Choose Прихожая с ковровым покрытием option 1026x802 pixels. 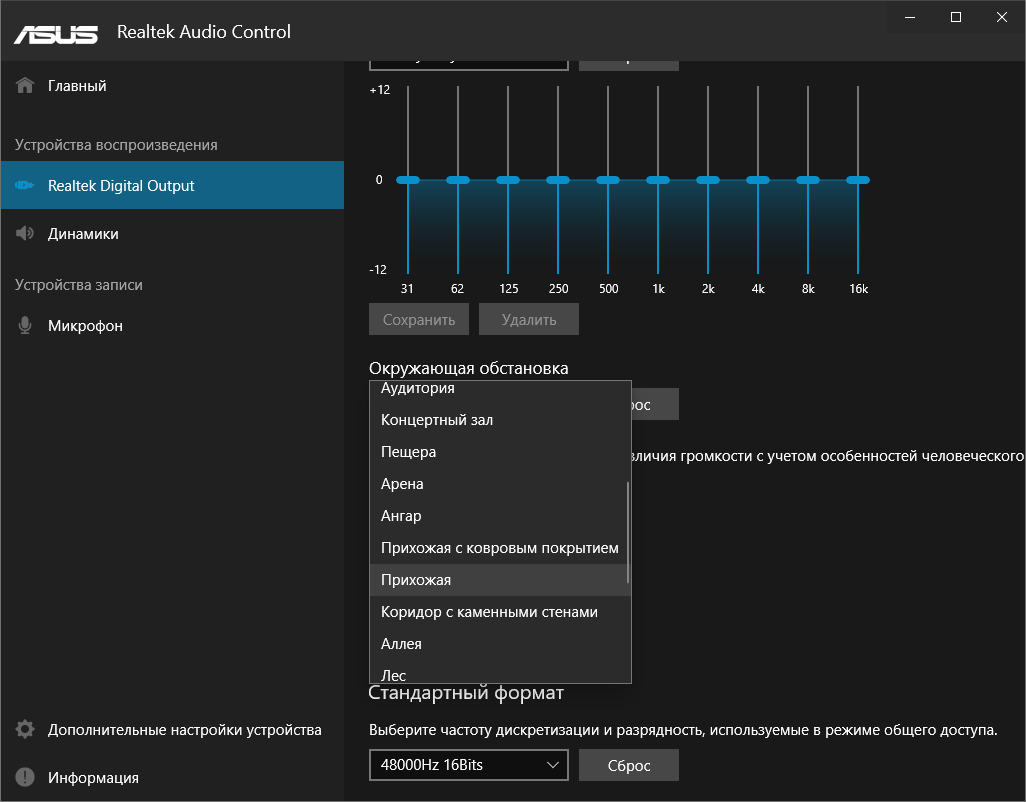[x=501, y=548]
